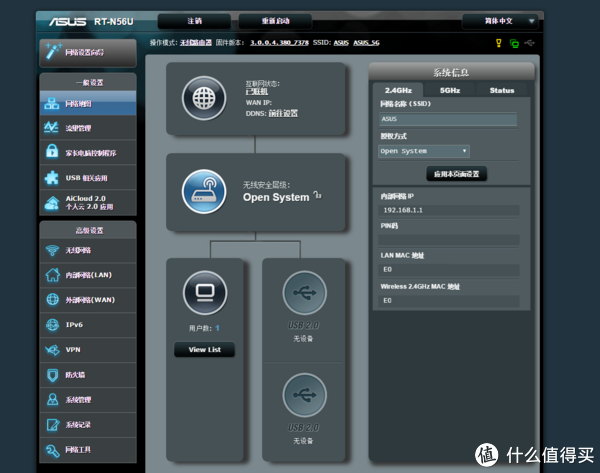This screenshot has width=600, height=473.
Task: Open the AiCloud 2.0 cloud icon
Action: point(52,203)
